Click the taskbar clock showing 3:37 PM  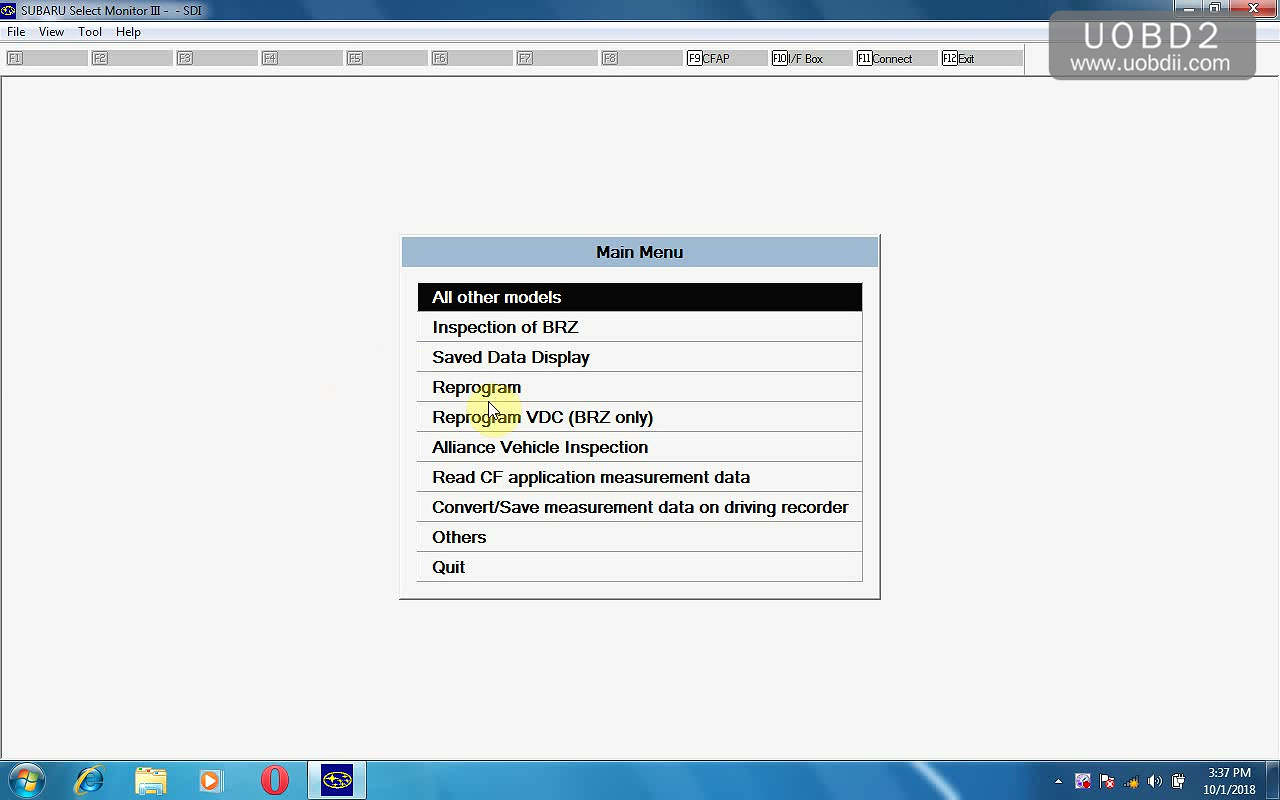point(1229,781)
